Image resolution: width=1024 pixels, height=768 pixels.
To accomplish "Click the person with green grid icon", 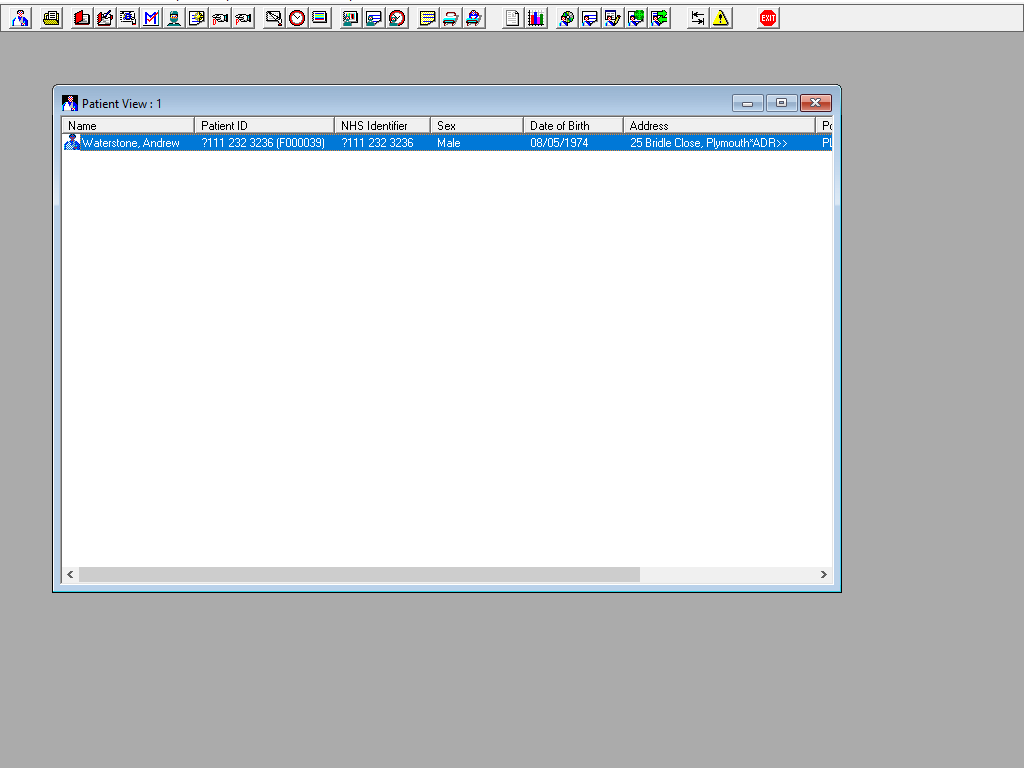I will point(635,18).
